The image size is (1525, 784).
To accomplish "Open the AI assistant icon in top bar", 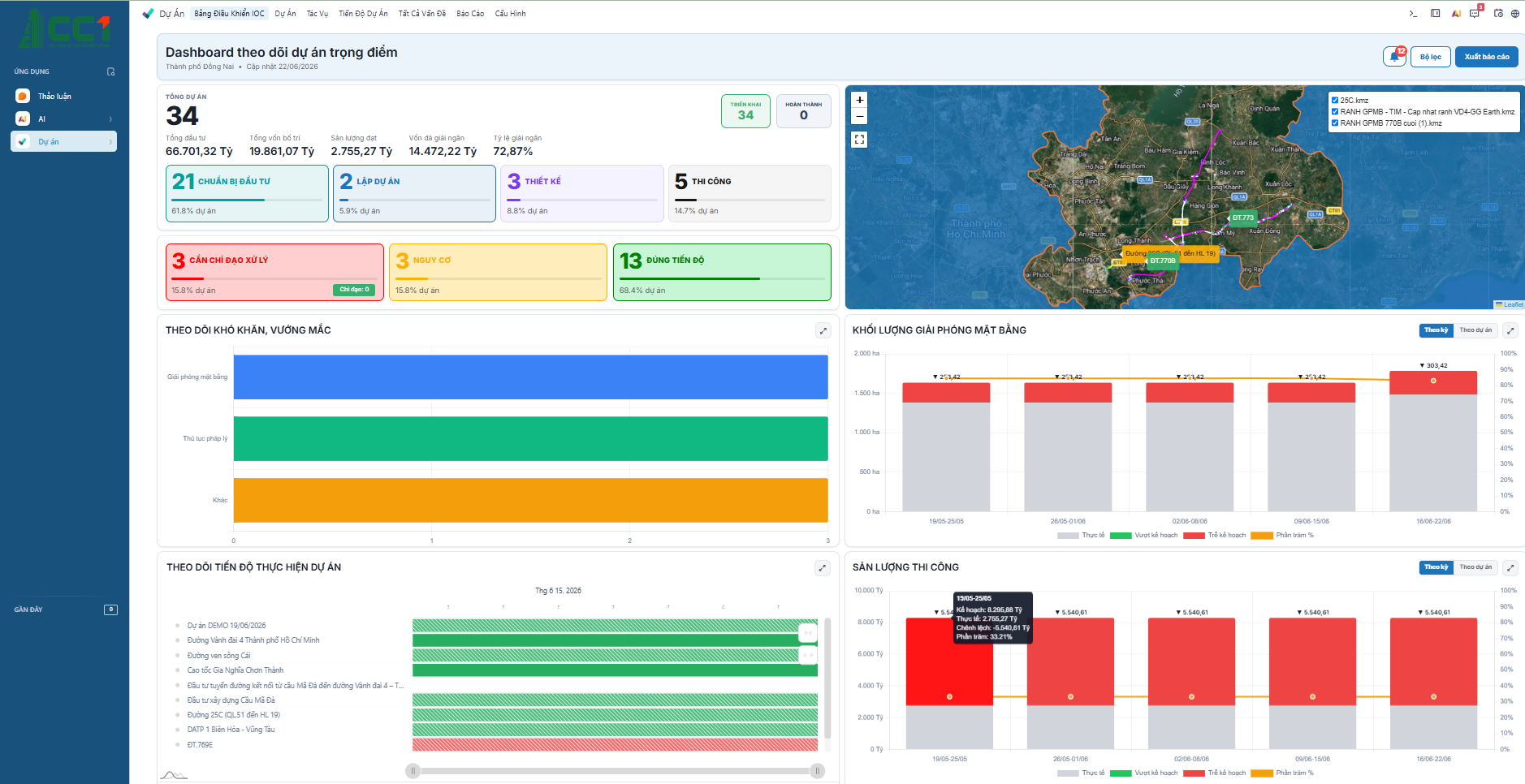I will point(1456,13).
